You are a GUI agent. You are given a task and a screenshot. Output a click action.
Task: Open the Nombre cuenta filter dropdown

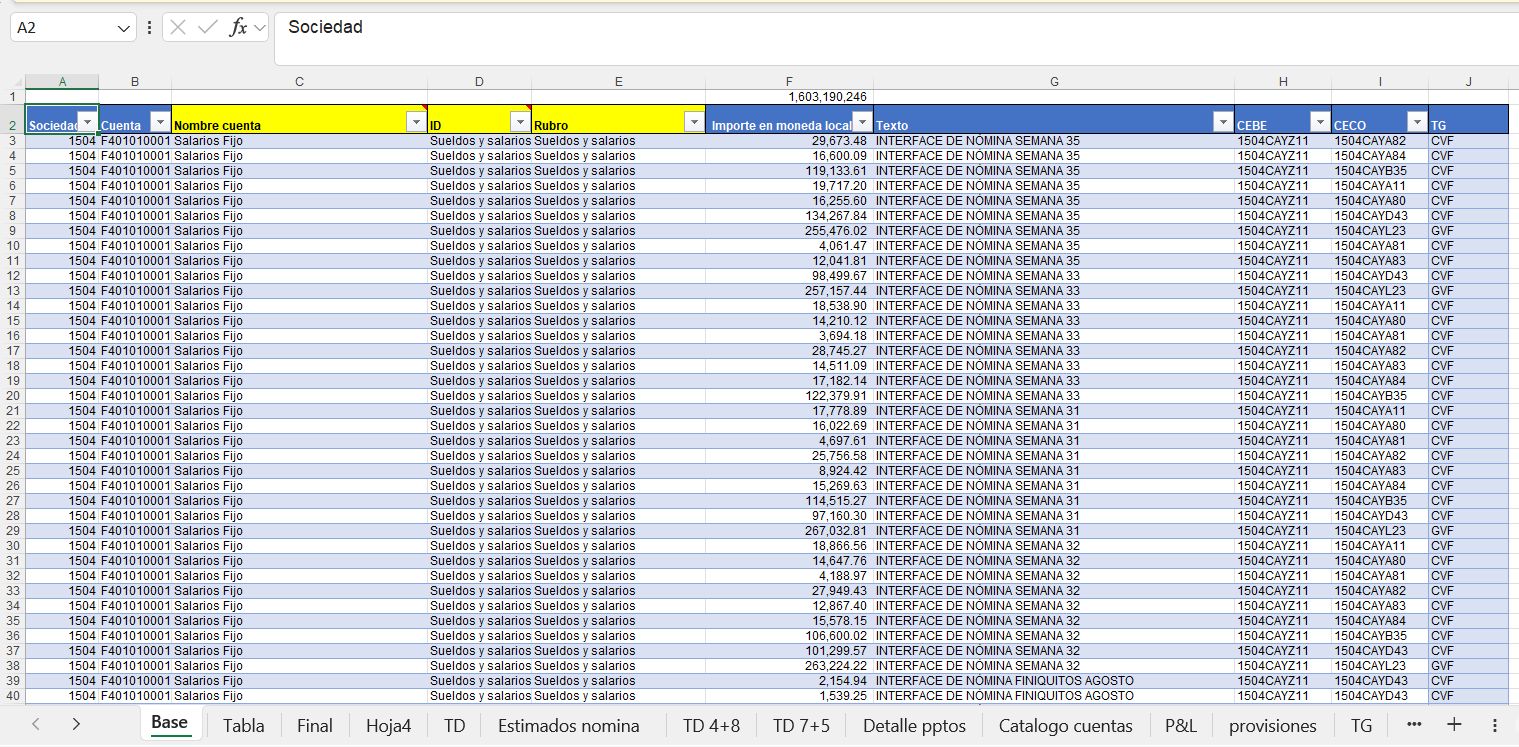coord(416,122)
